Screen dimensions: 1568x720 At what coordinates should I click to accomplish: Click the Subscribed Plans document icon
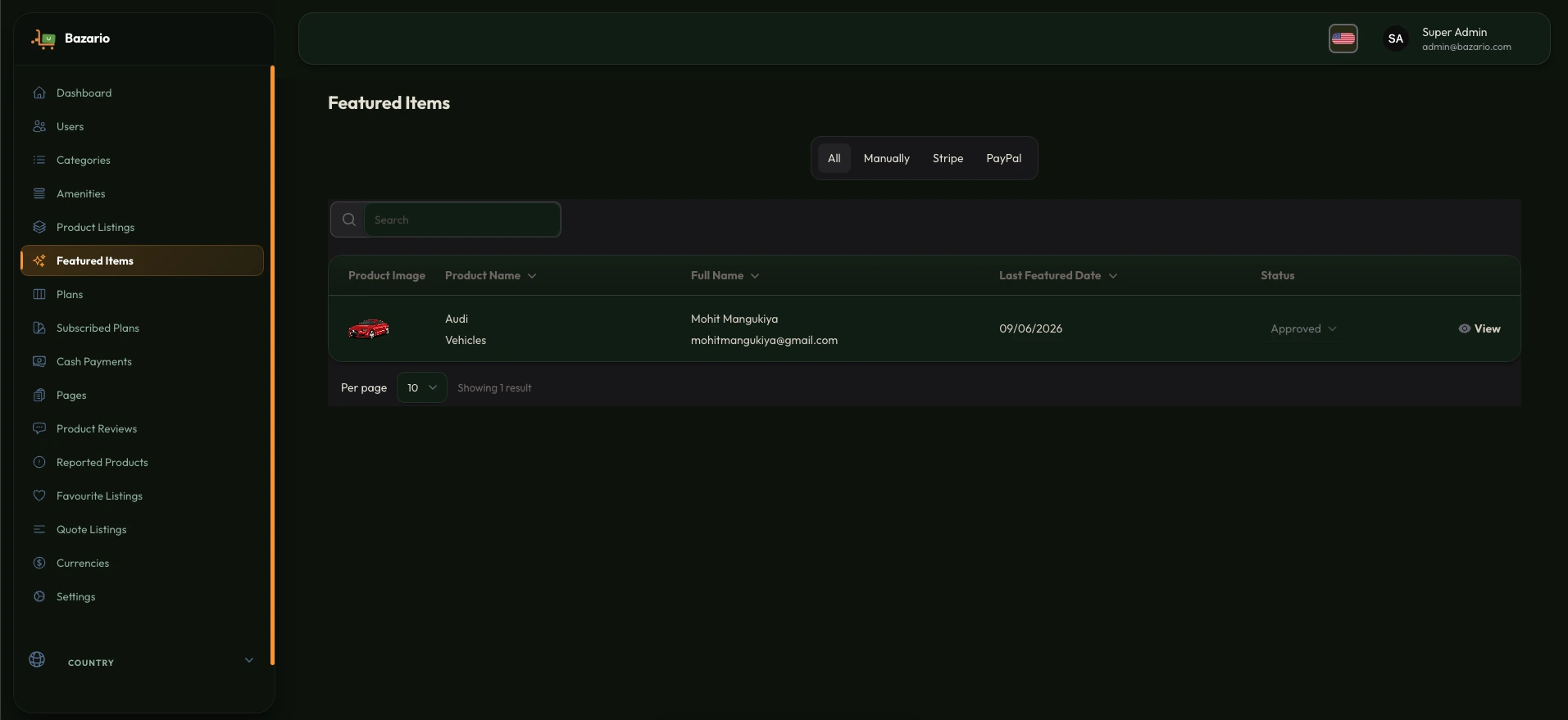[x=39, y=328]
